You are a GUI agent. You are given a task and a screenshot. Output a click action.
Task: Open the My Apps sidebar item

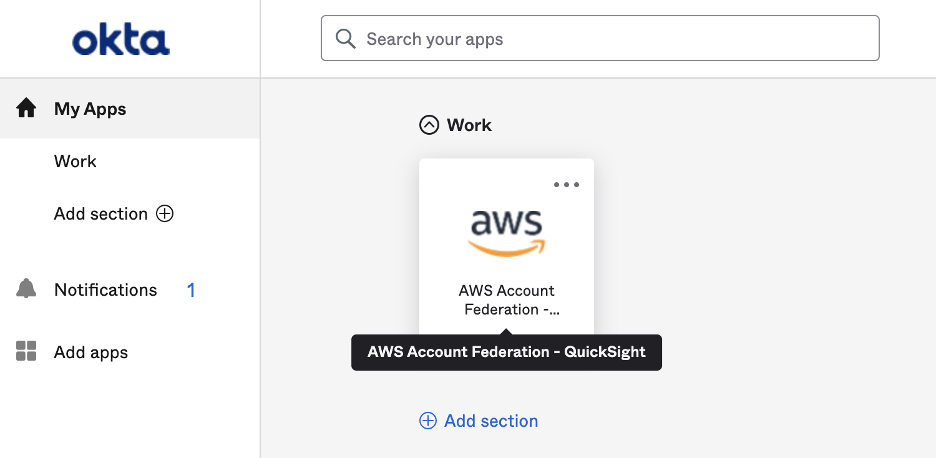130,109
